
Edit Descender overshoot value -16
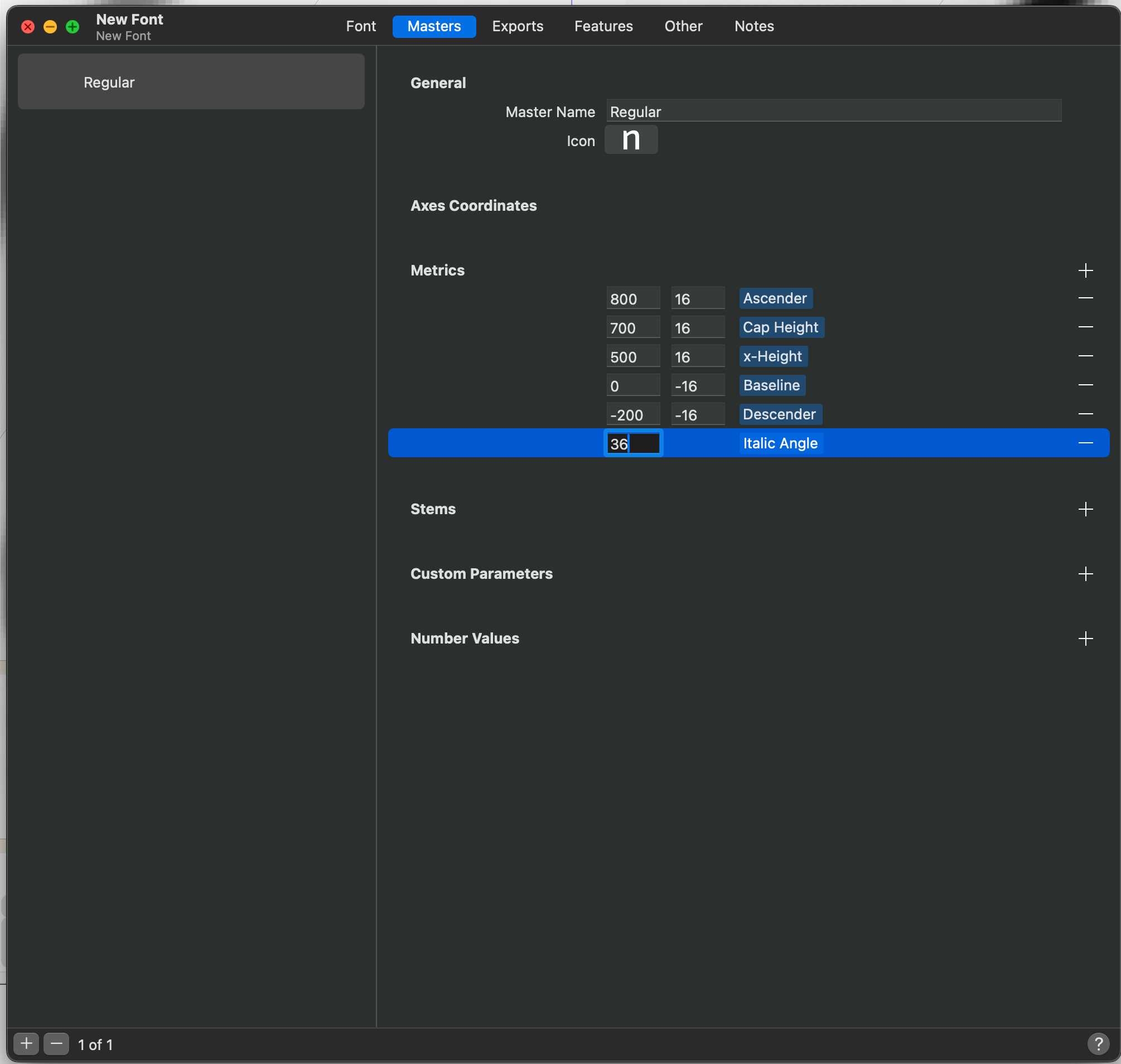pos(698,414)
